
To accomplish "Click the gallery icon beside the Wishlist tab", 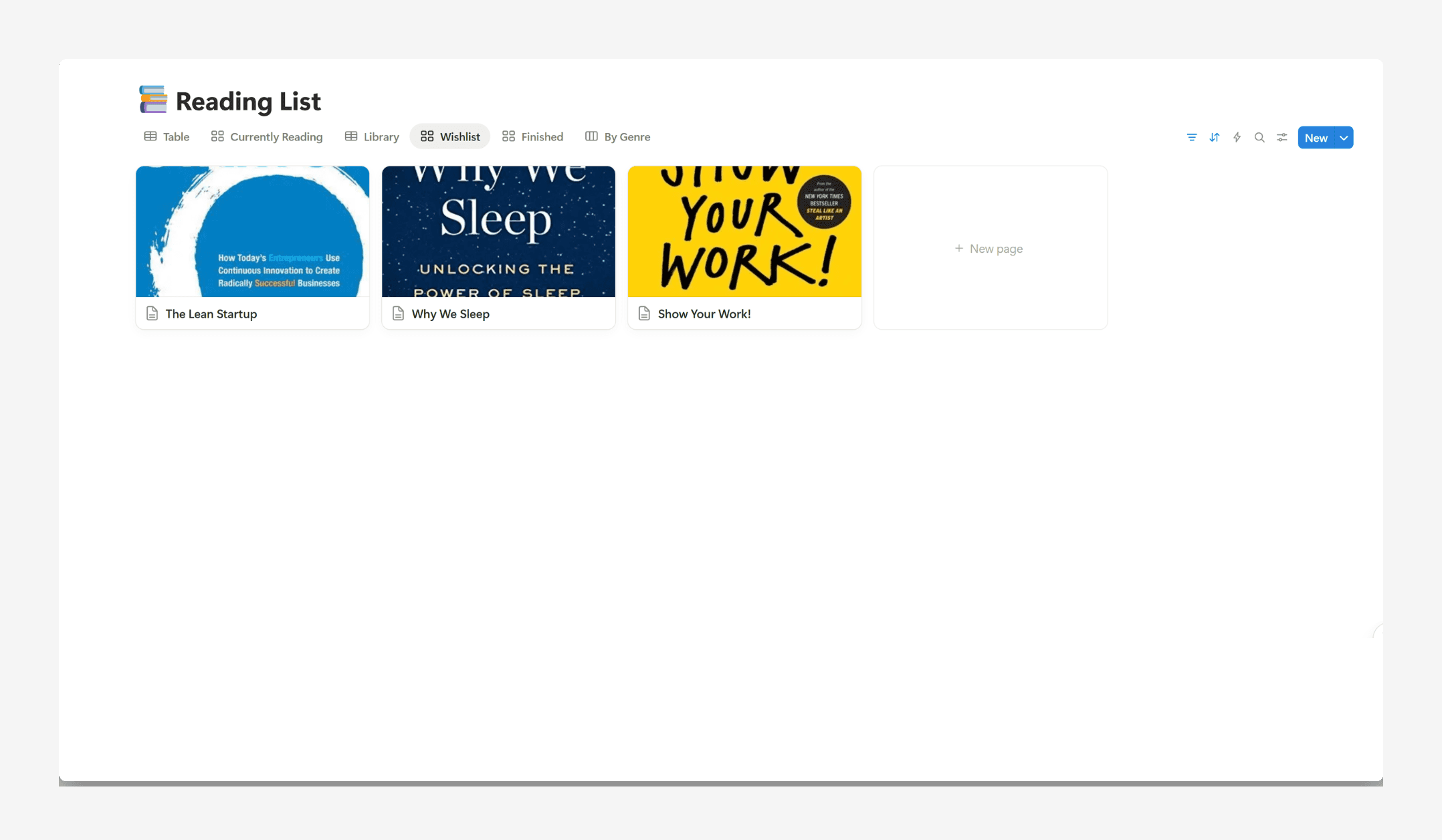I will 427,136.
